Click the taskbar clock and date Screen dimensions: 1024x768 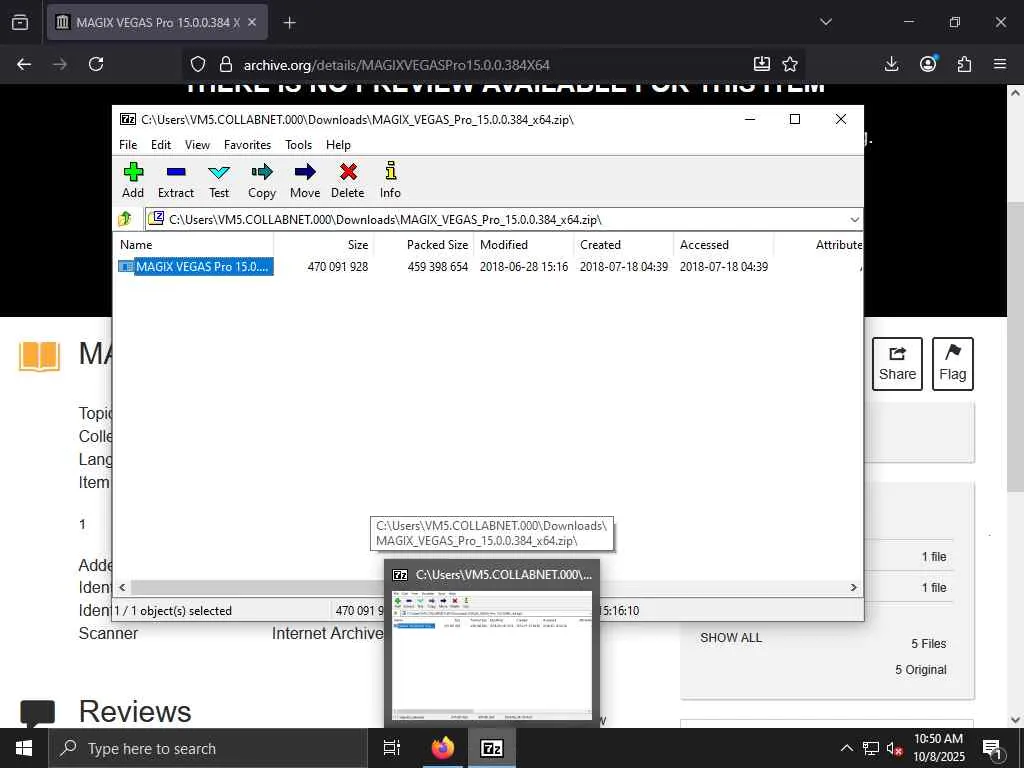[x=938, y=748]
